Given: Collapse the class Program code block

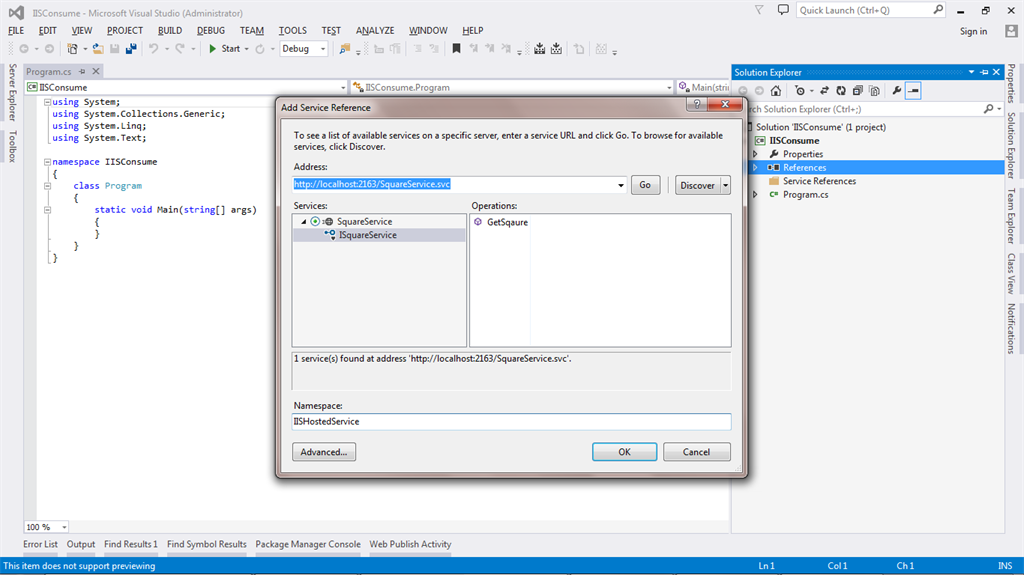Looking at the screenshot, I should tap(47, 186).
